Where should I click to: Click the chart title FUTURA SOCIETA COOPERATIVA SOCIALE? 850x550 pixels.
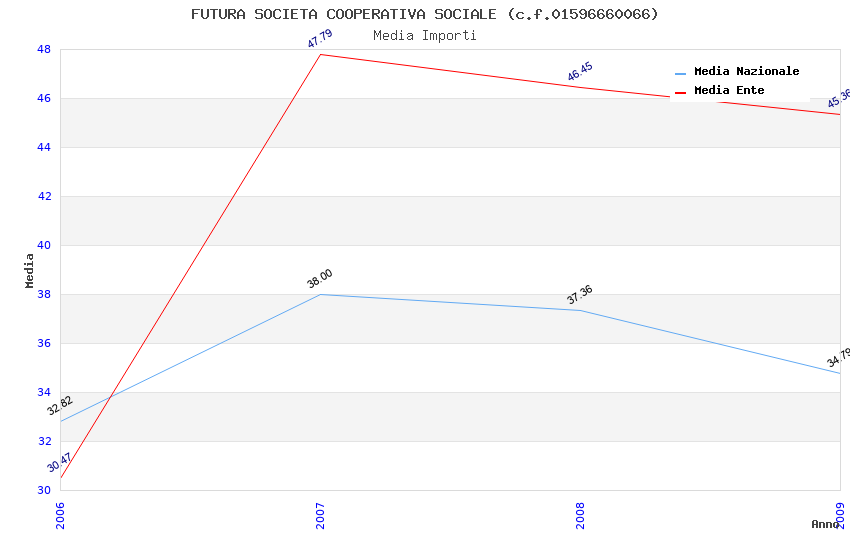coord(425,14)
